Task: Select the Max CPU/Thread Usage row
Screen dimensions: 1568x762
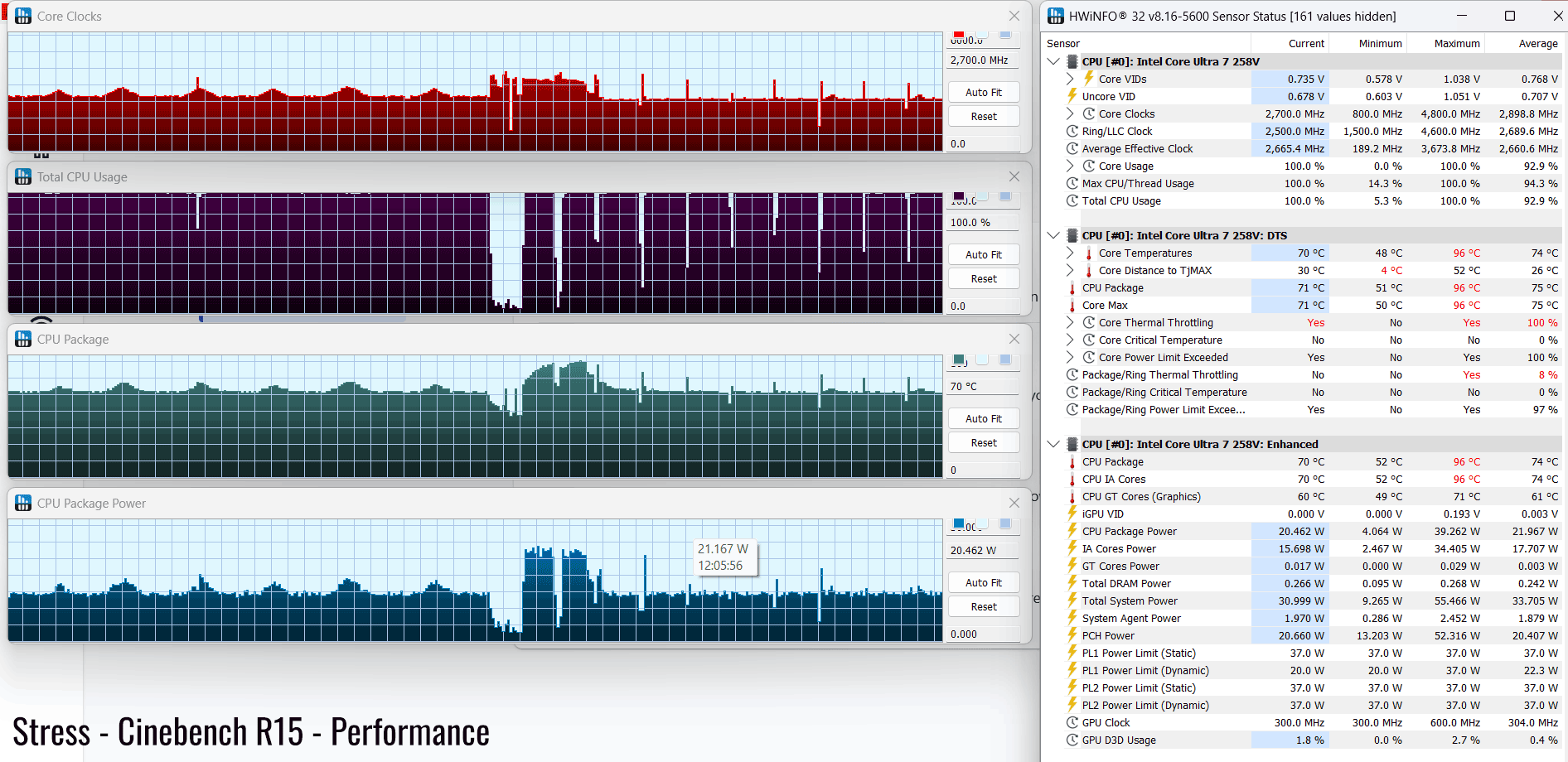Action: pyautogui.click(x=1303, y=183)
